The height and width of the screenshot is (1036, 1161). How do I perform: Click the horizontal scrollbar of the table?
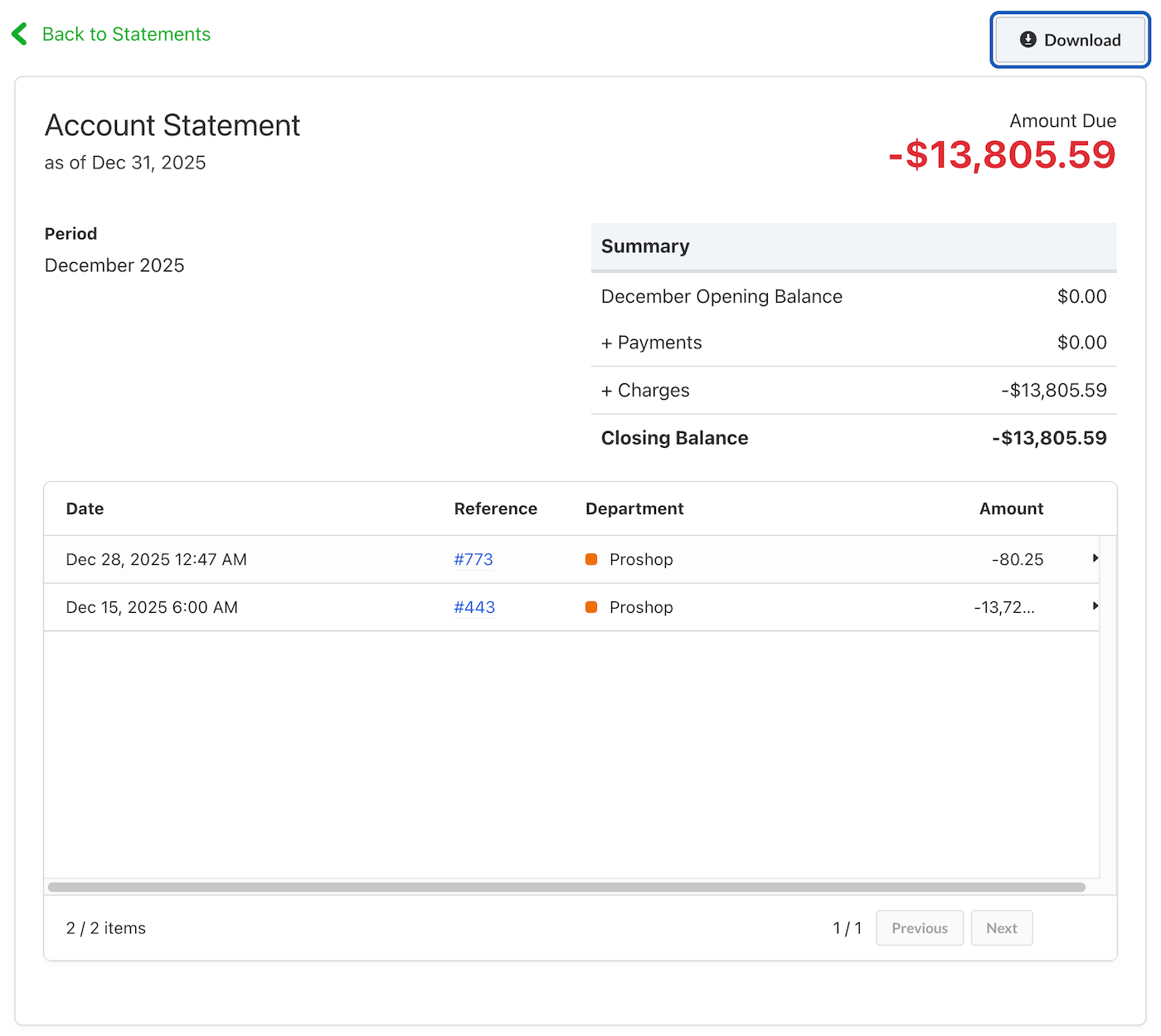tap(566, 887)
